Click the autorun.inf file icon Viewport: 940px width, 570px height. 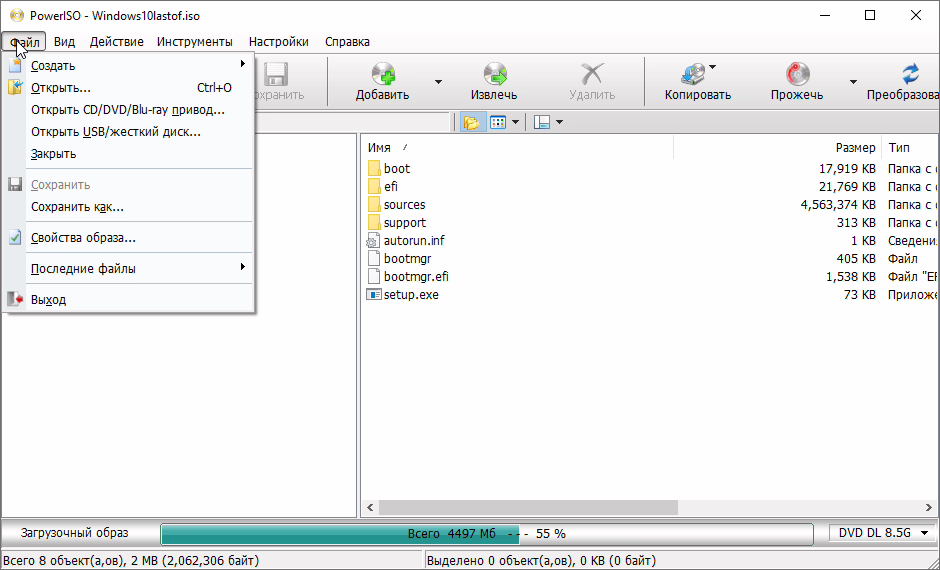pos(374,241)
